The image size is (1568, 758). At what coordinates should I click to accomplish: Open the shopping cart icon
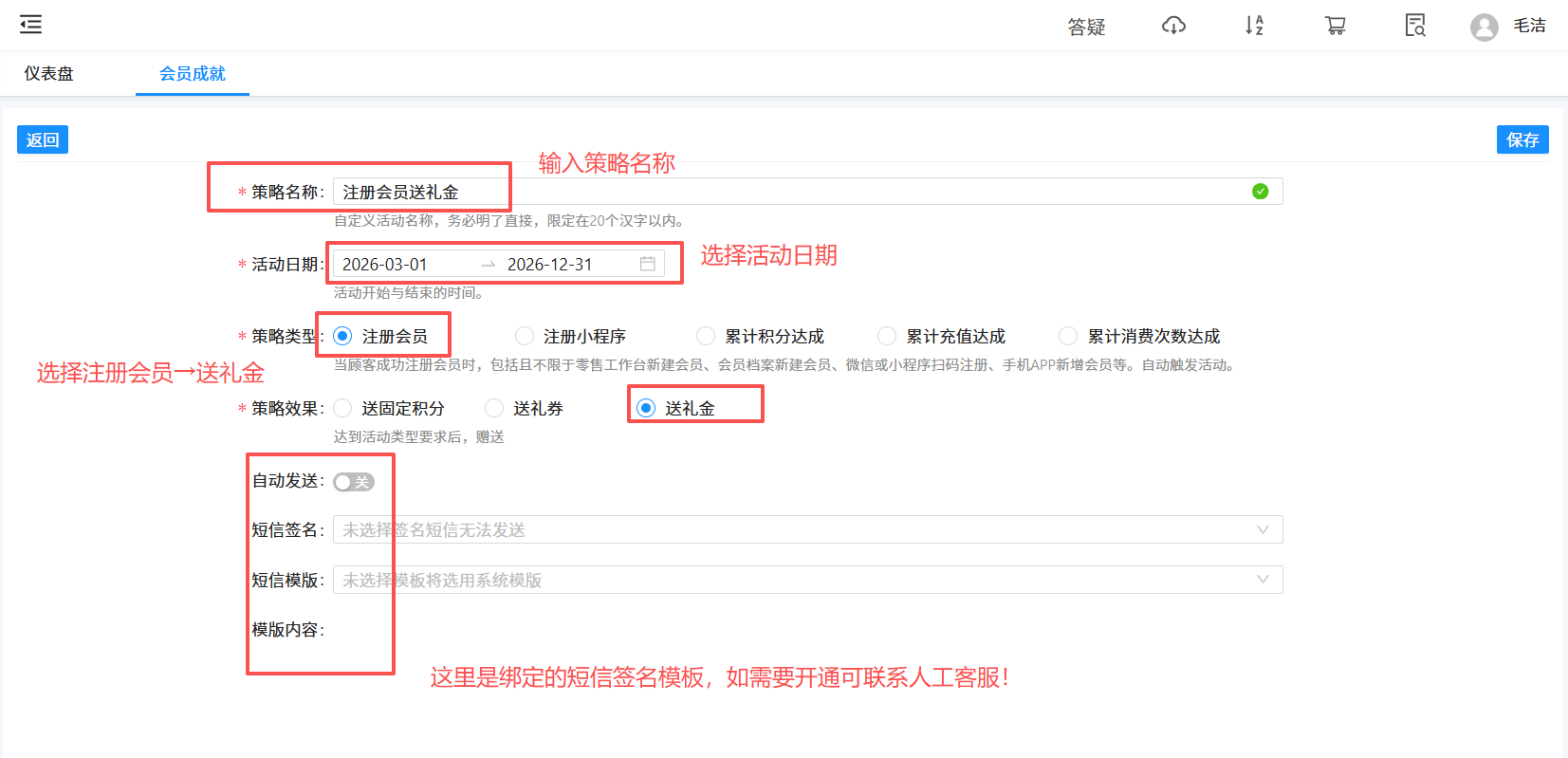1335,26
